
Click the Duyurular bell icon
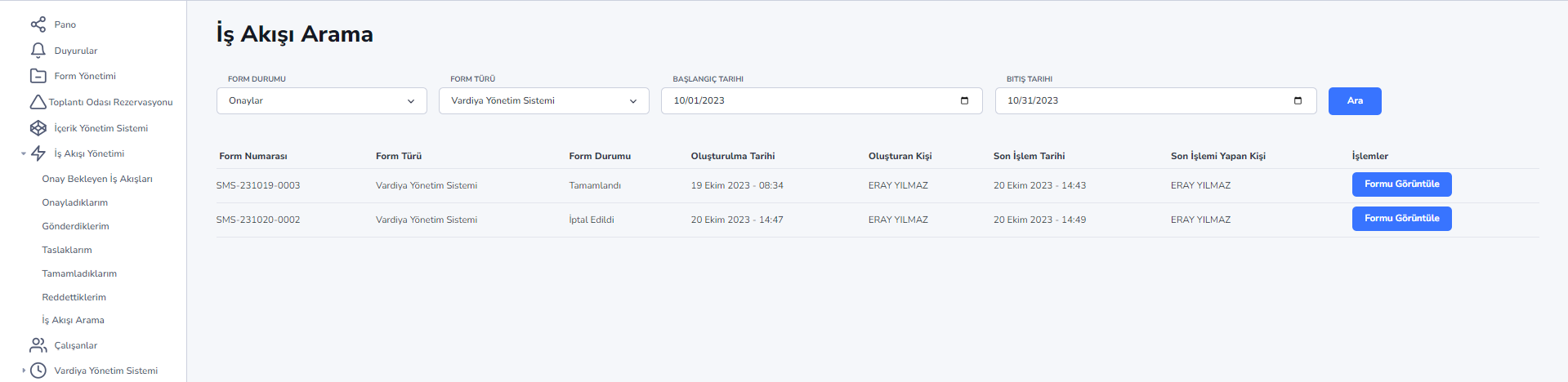[38, 51]
